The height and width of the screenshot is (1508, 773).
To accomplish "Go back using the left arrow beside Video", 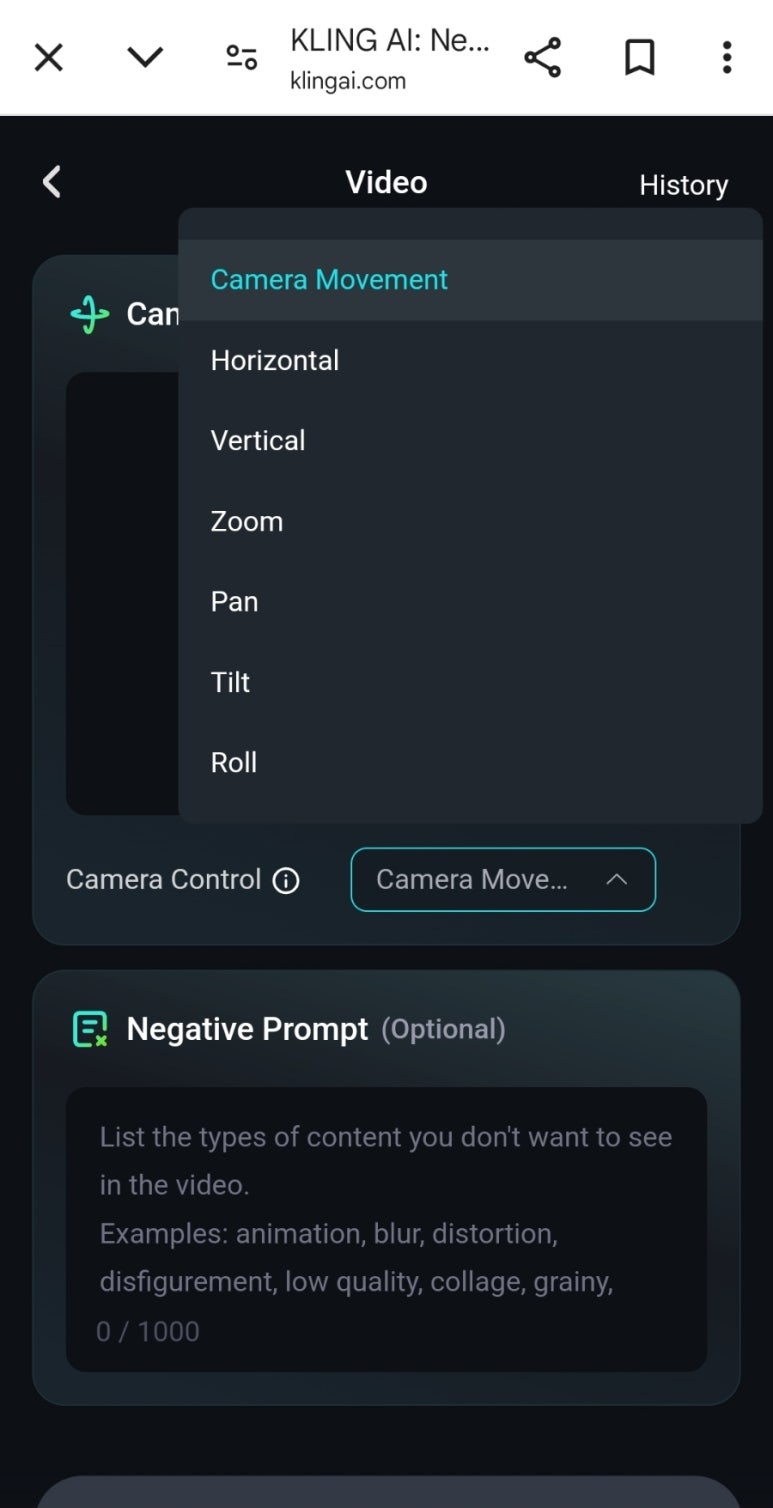I will [x=52, y=182].
